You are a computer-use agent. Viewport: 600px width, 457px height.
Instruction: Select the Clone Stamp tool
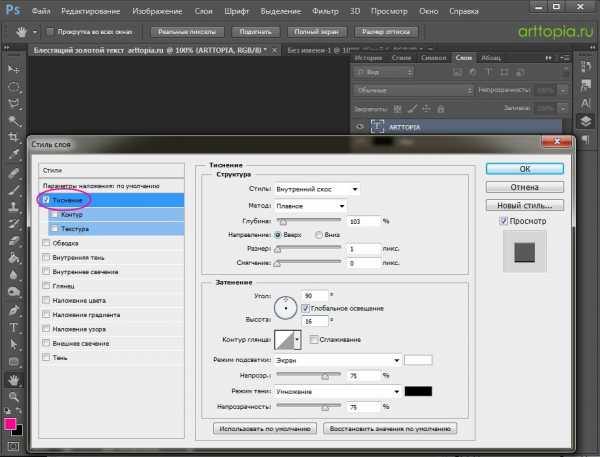tap(14, 207)
